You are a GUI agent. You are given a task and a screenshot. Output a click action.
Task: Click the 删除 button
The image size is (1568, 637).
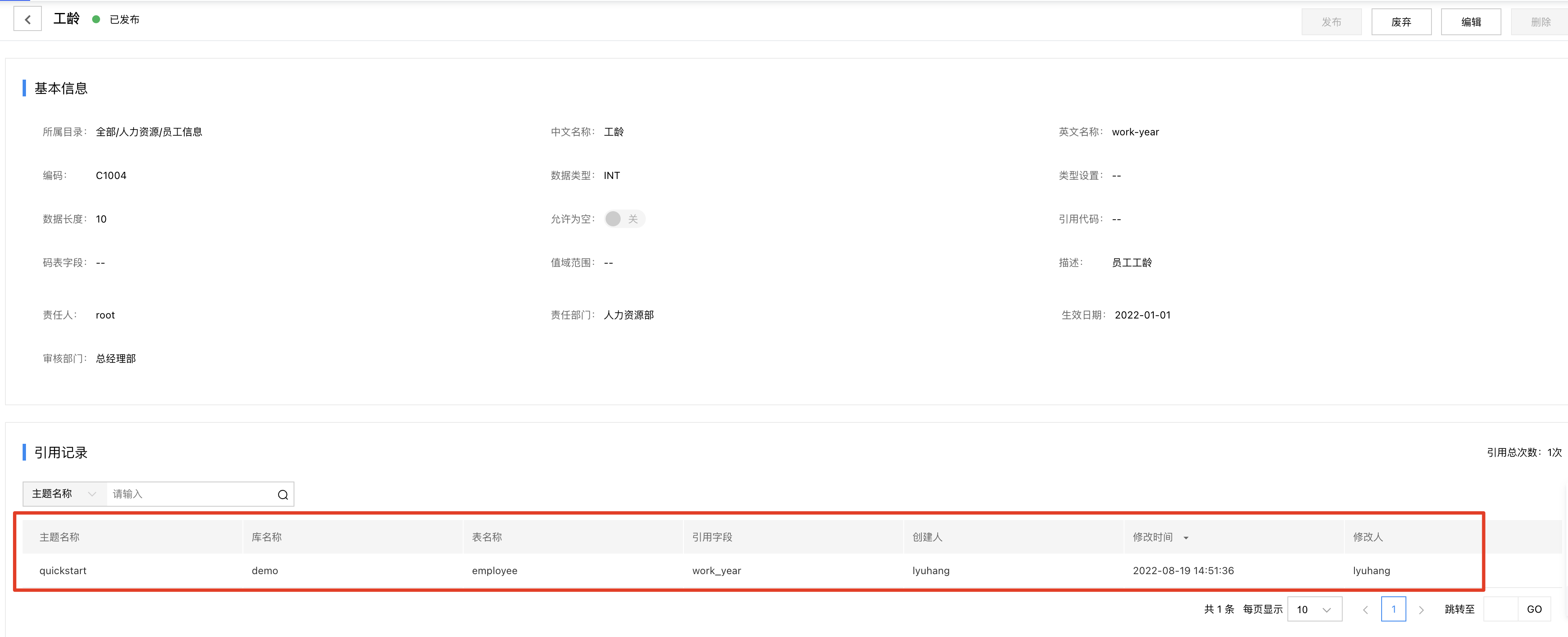pyautogui.click(x=1540, y=21)
